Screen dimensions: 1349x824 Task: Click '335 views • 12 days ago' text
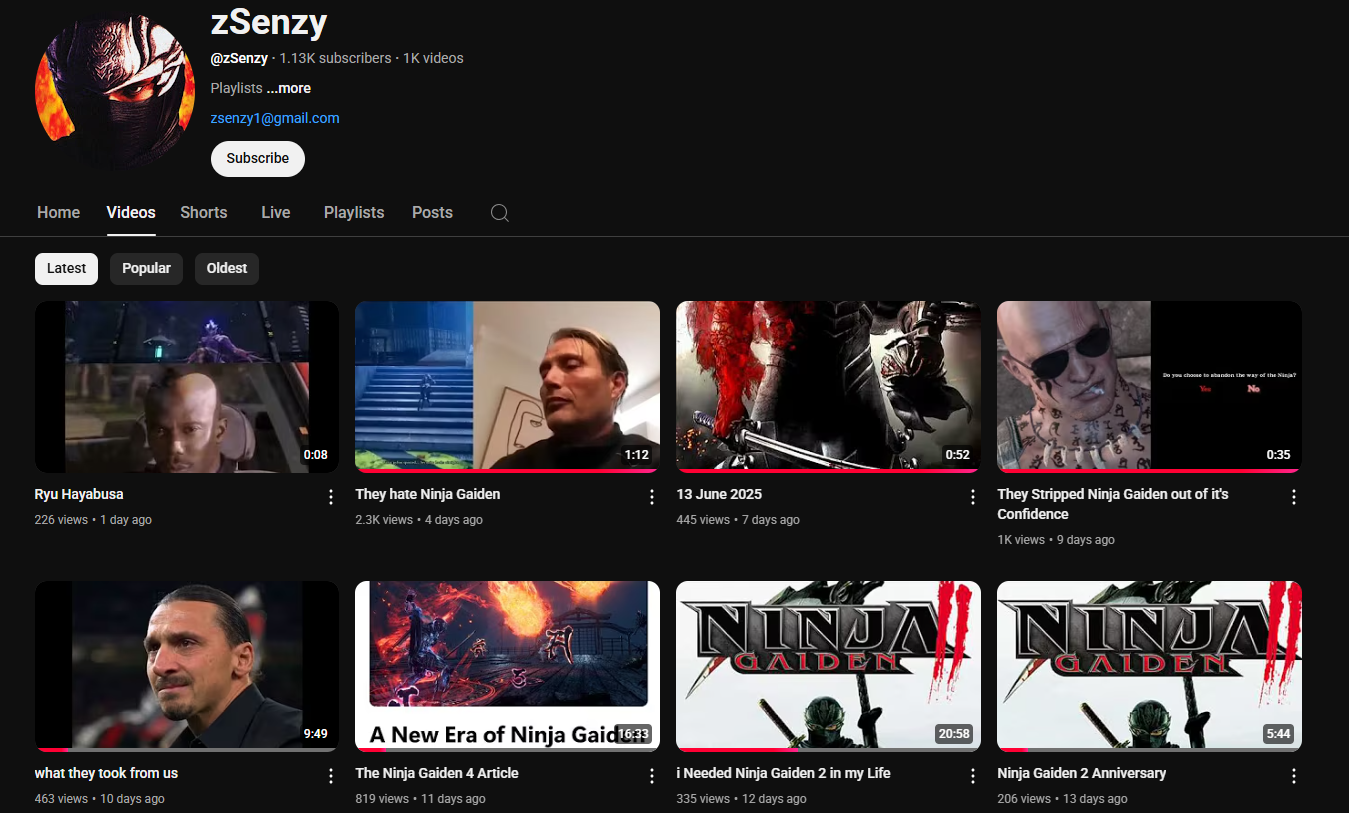coord(742,799)
